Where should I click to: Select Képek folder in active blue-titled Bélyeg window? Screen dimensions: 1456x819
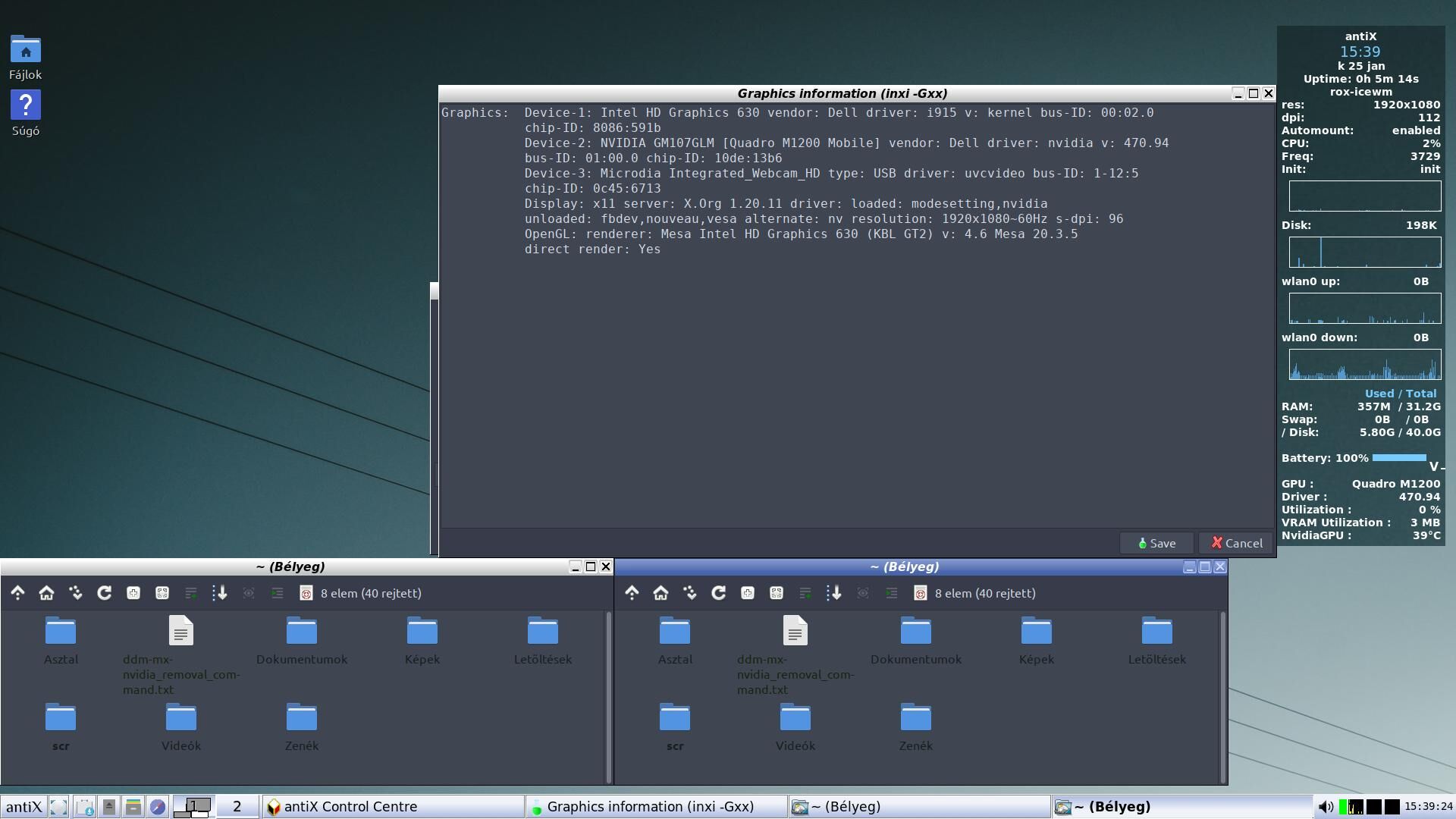pyautogui.click(x=1037, y=641)
